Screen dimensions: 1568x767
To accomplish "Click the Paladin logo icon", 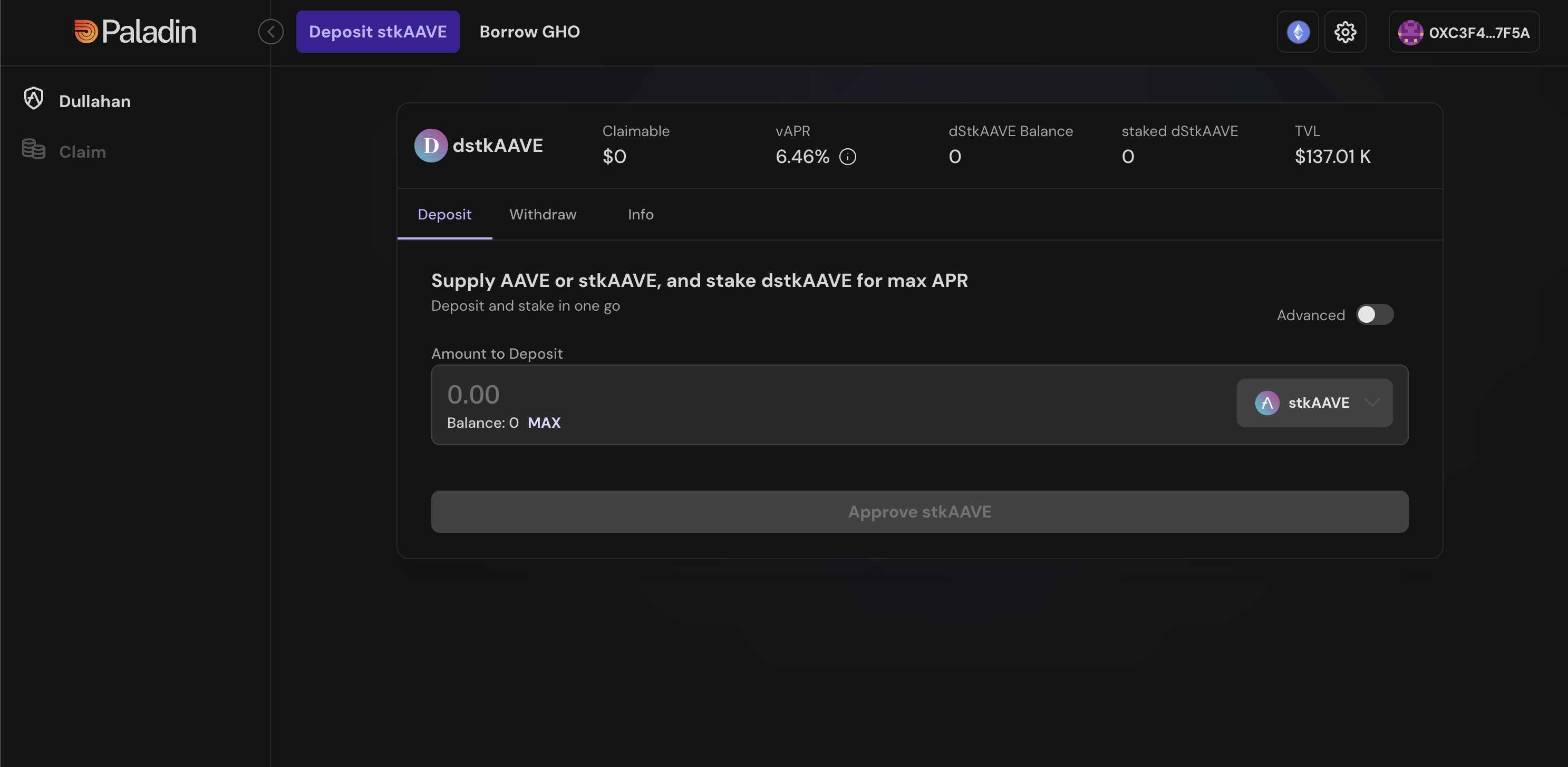I will pos(86,32).
